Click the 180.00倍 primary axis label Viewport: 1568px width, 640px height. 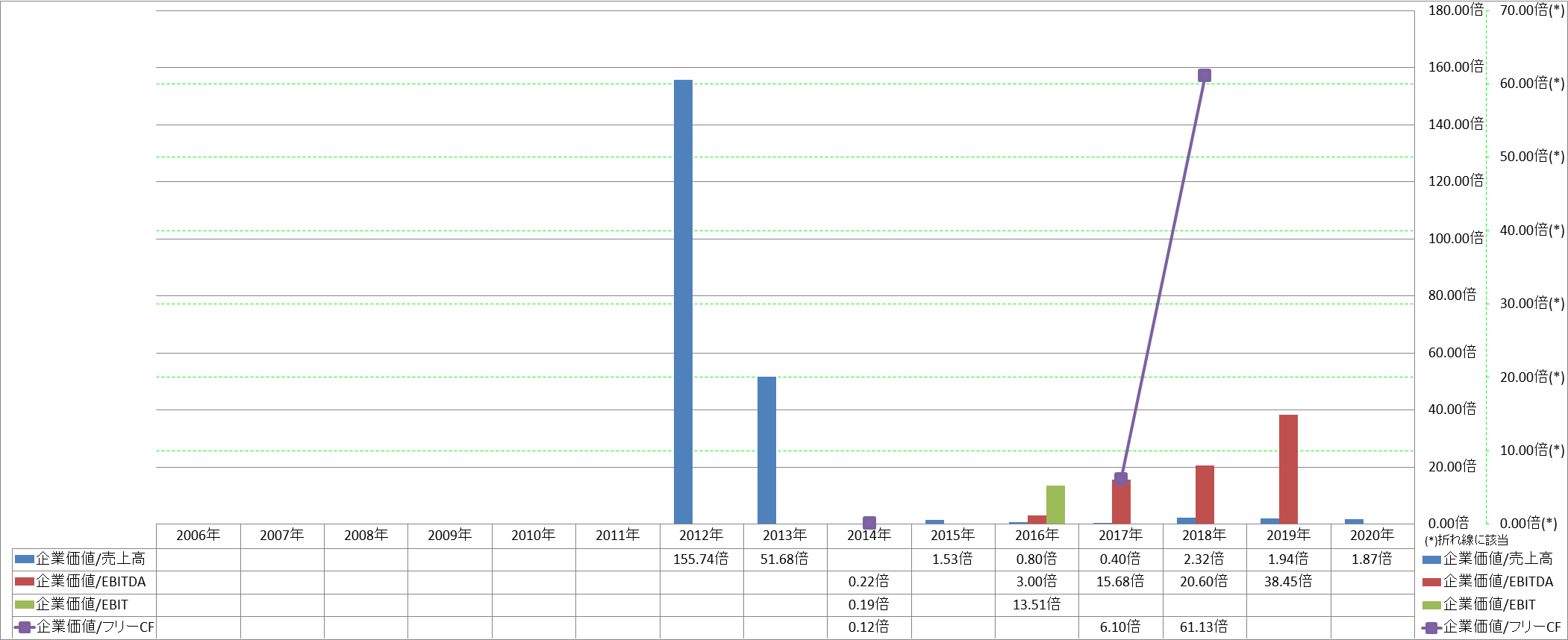[x=1456, y=10]
